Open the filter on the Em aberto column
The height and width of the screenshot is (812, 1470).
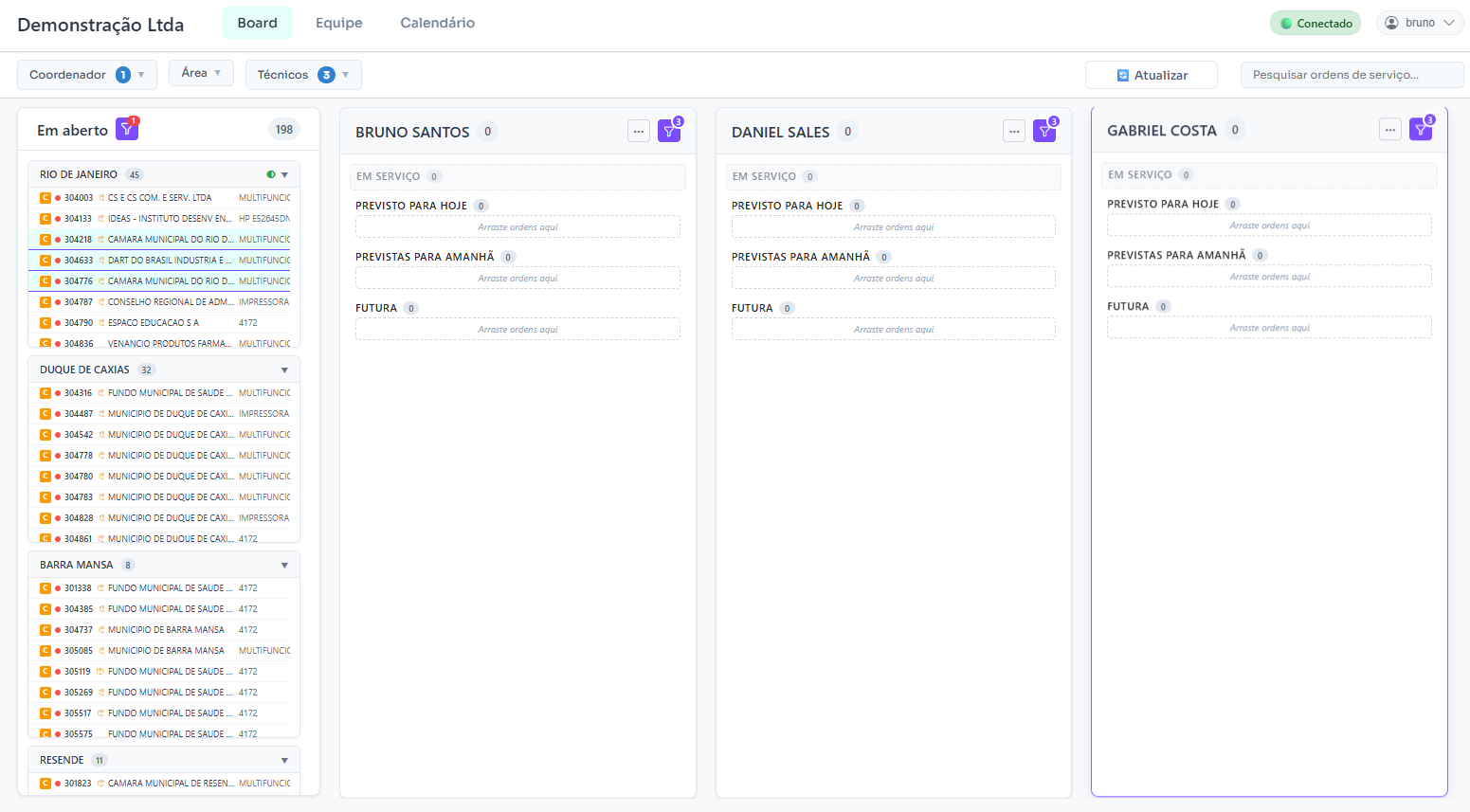126,128
